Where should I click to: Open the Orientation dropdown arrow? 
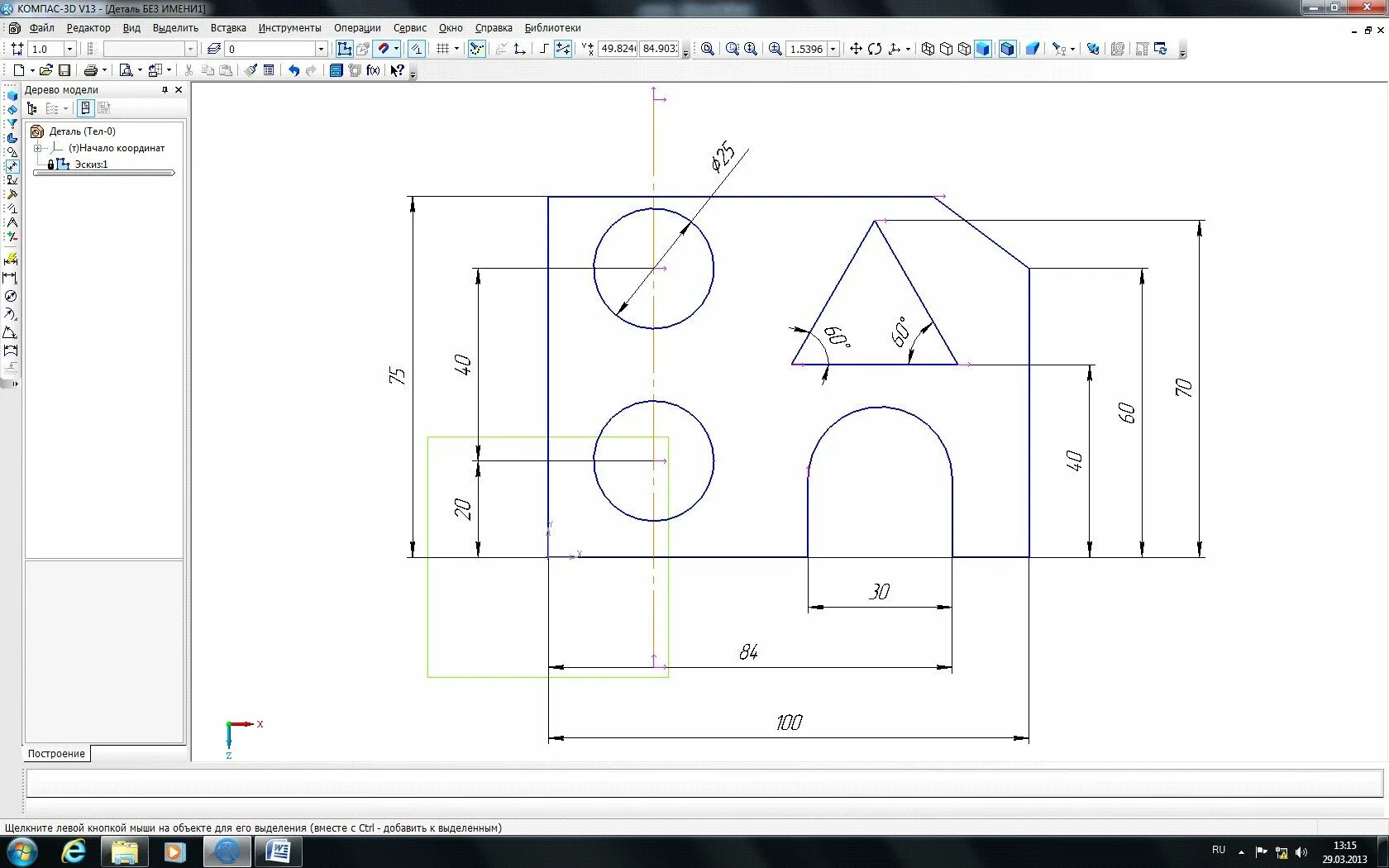[x=908, y=49]
